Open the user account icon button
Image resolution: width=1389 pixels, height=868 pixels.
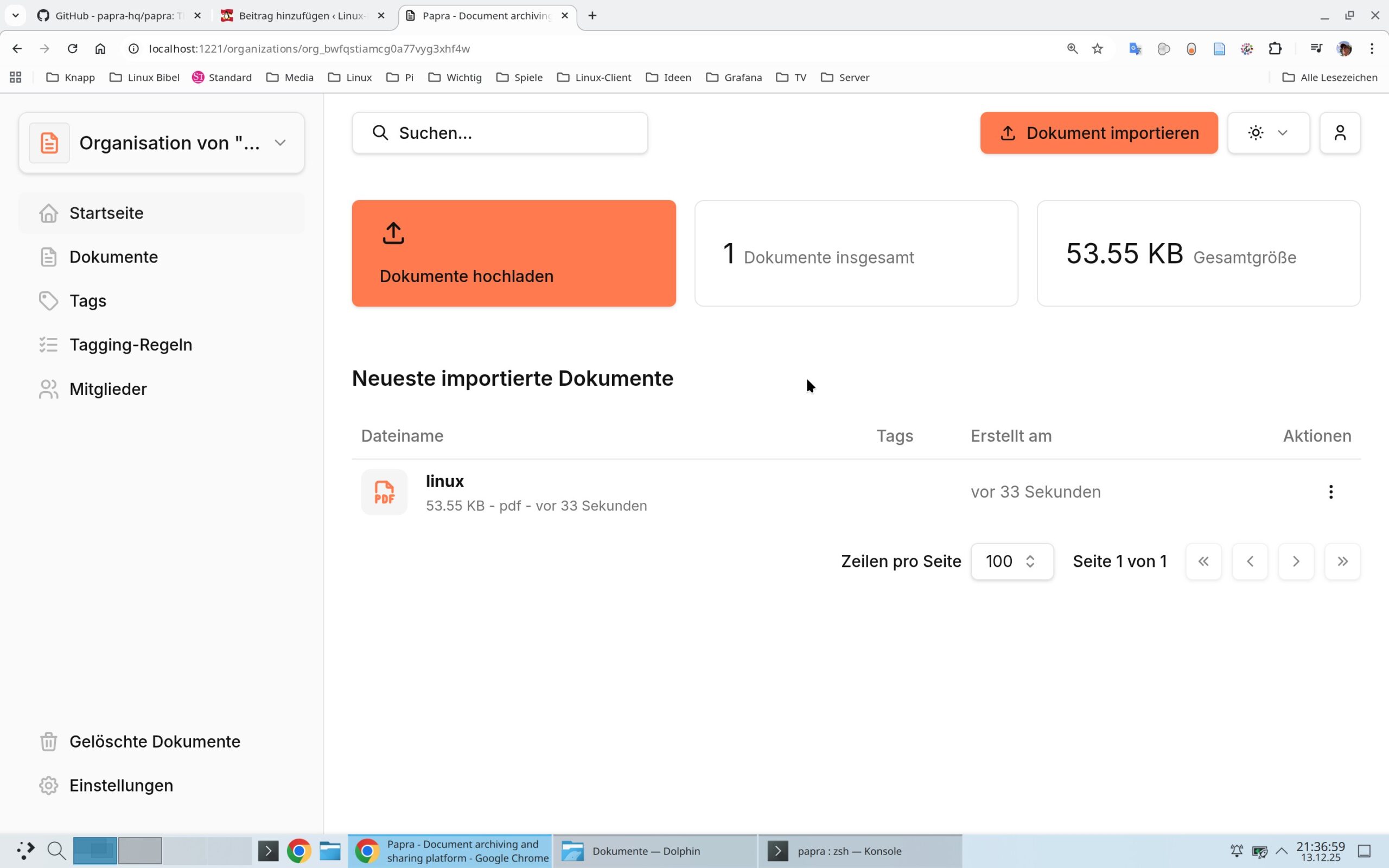[1339, 132]
